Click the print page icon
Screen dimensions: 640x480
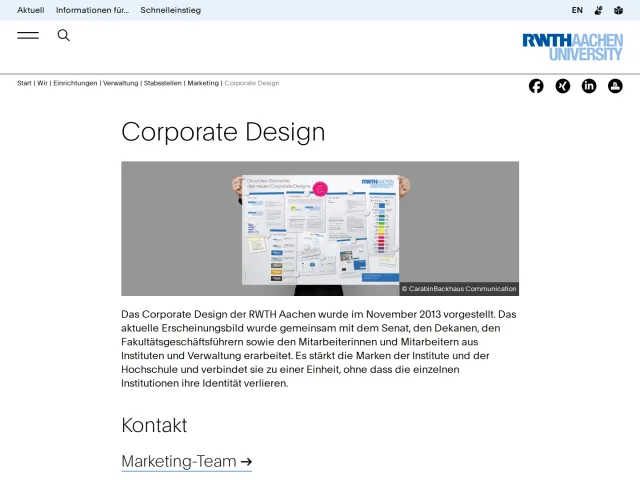[x=615, y=86]
